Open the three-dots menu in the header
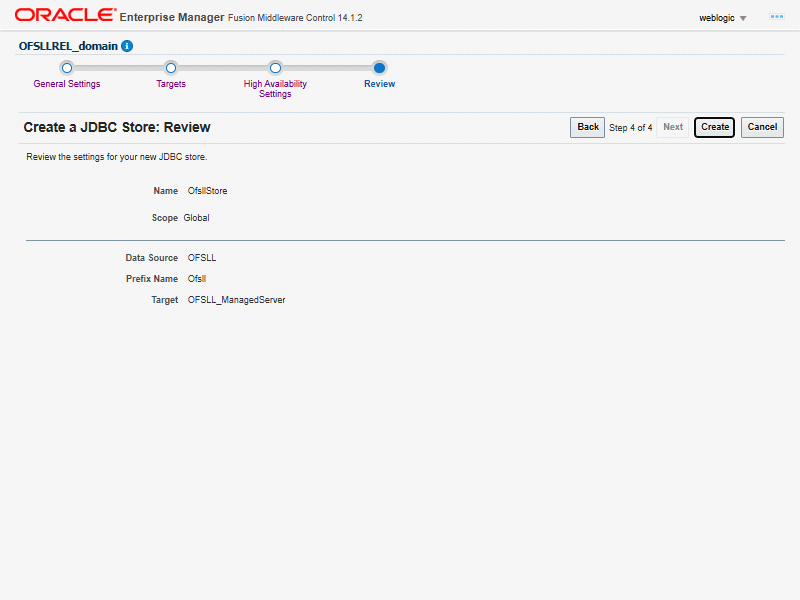The width and height of the screenshot is (800, 600). click(x=777, y=17)
